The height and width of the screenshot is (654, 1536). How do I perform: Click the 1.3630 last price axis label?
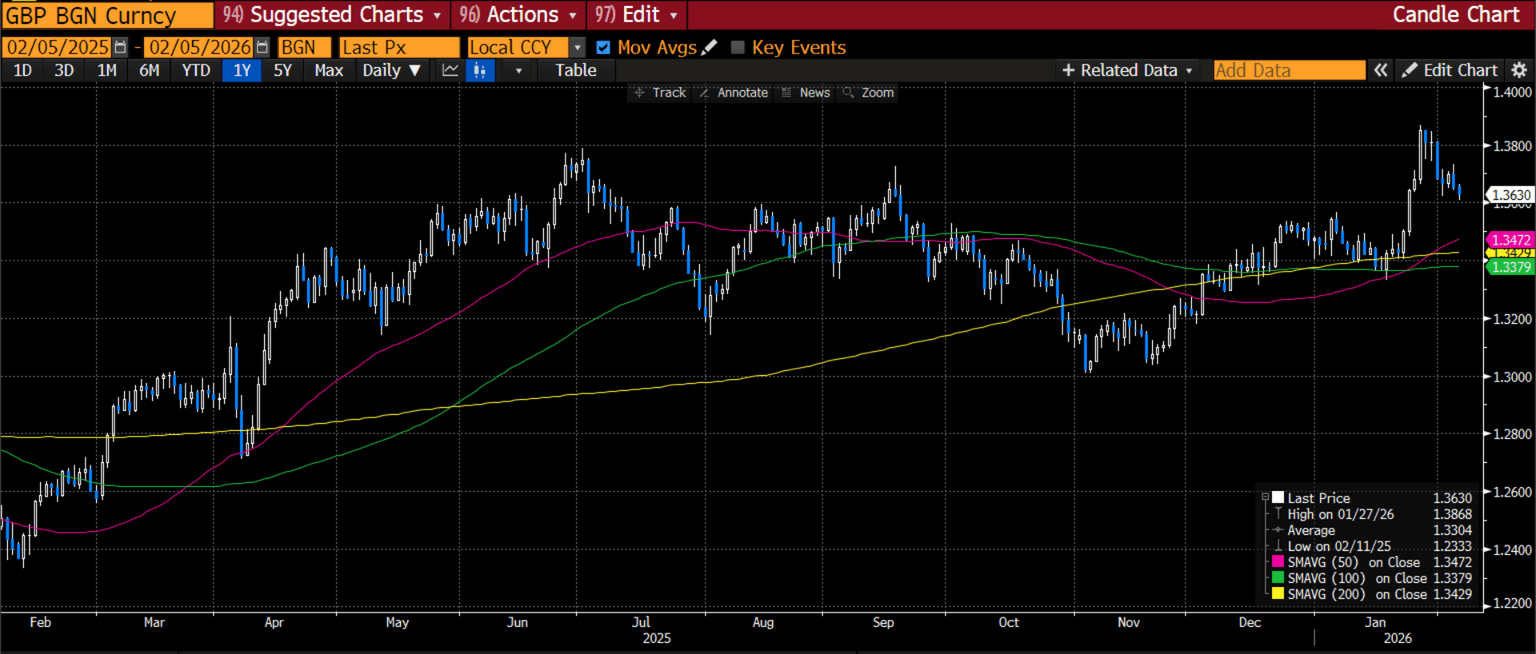click(x=1512, y=195)
